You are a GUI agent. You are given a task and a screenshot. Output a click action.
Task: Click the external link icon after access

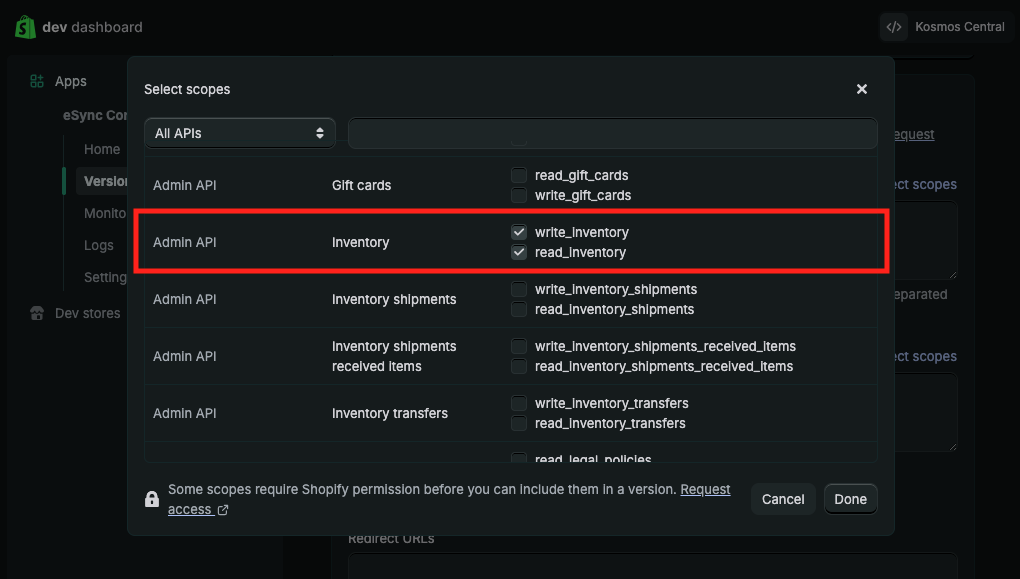[x=223, y=510]
